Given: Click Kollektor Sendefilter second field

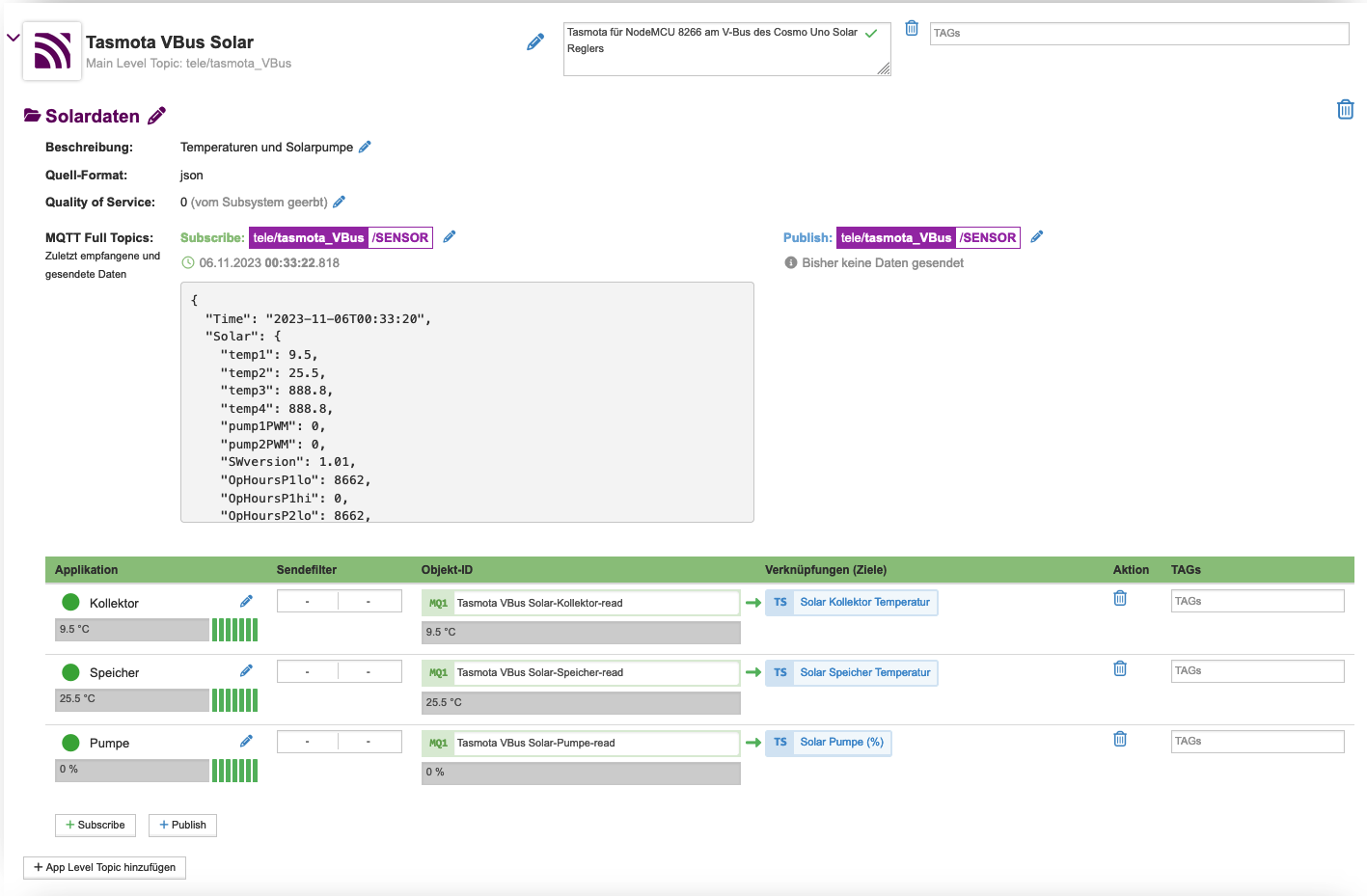Looking at the screenshot, I should tap(369, 601).
